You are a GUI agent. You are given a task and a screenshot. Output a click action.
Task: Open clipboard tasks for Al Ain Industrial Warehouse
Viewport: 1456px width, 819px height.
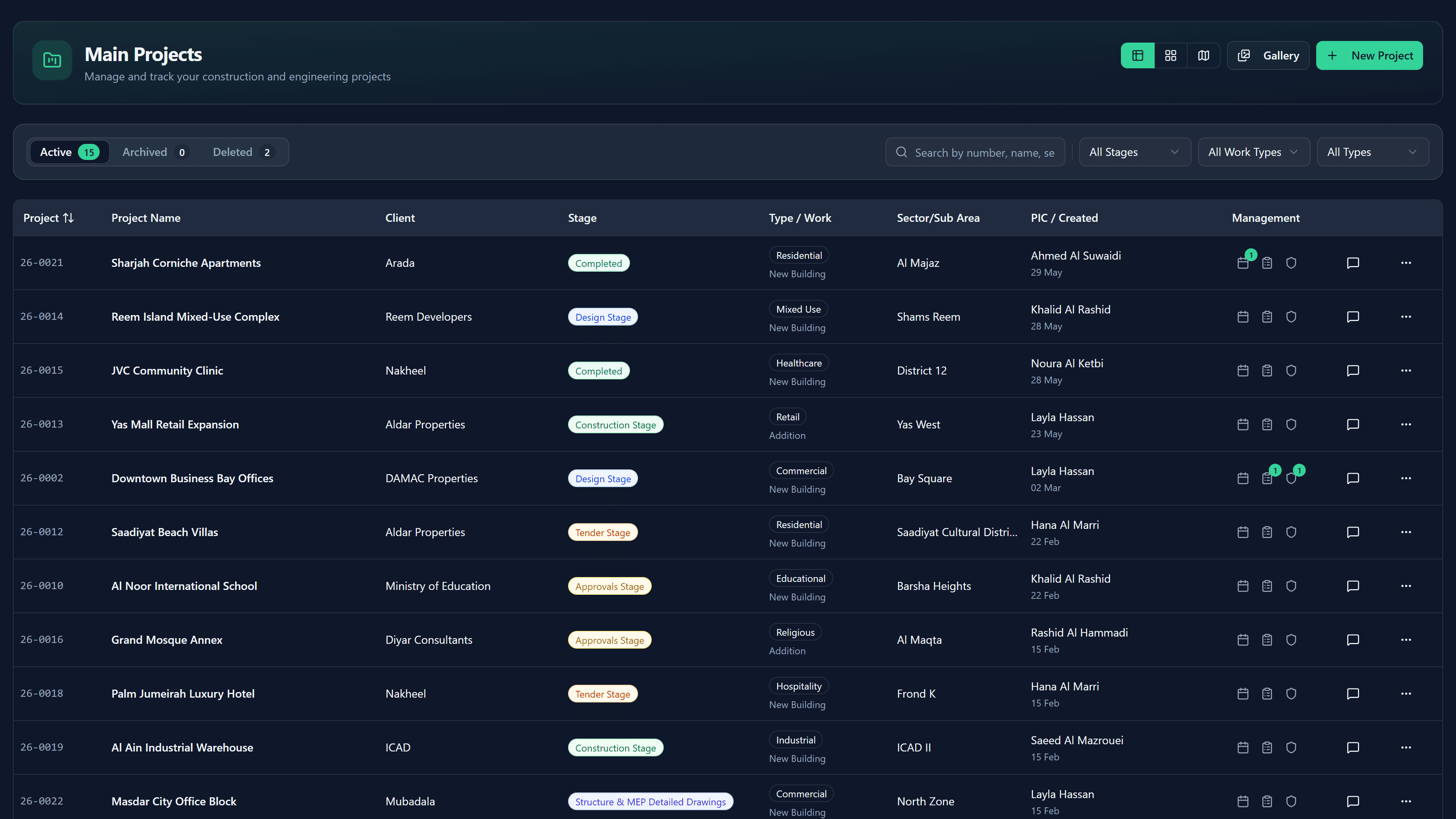[x=1267, y=747]
